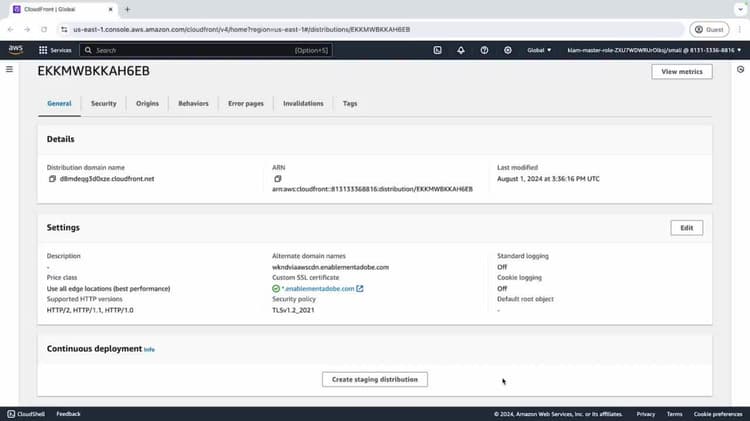The image size is (750, 421).
Task: Reload the page with the browser refresh icon
Action: (44, 30)
